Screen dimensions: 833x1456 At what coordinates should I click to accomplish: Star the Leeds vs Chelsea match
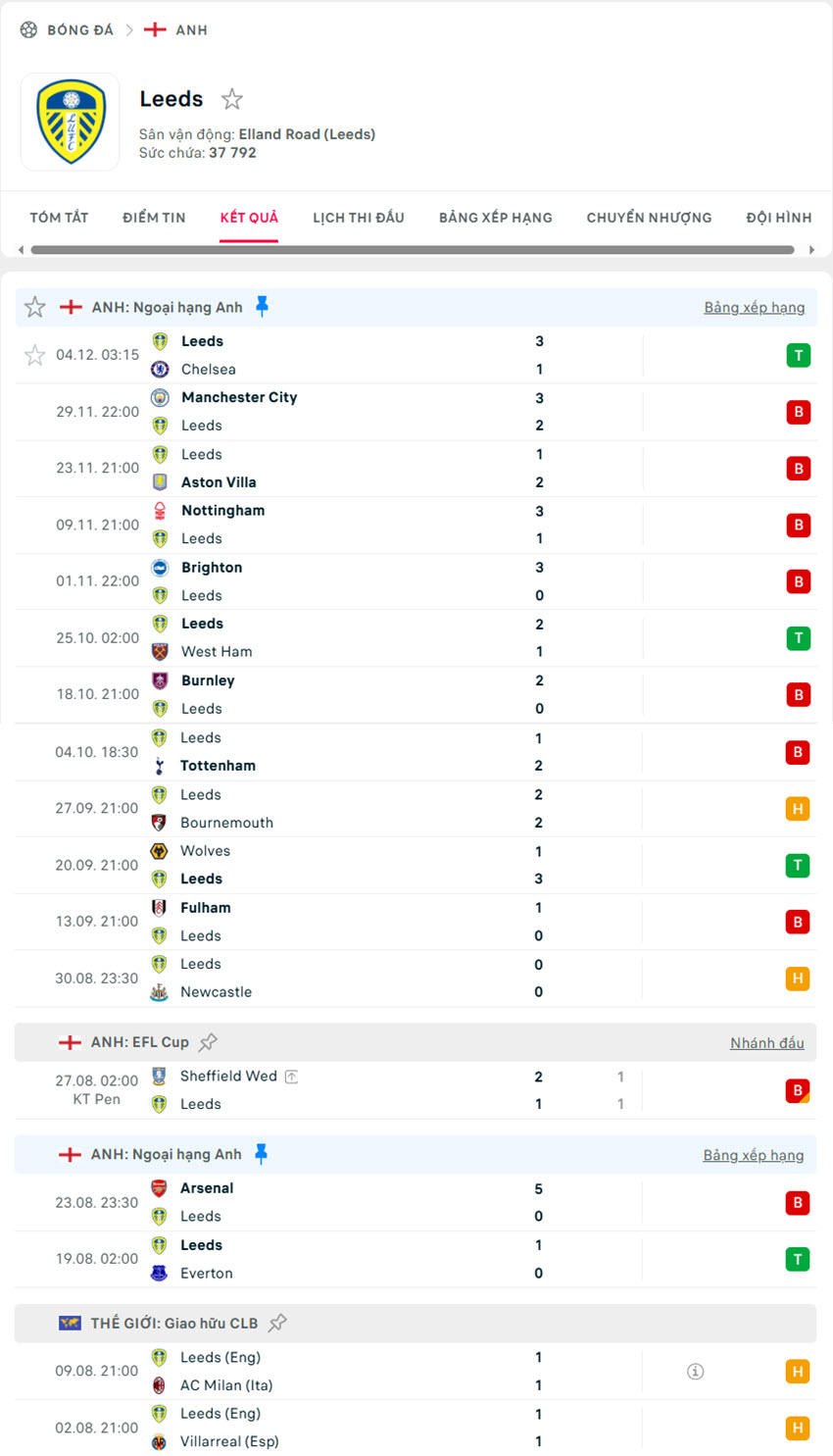tap(35, 355)
